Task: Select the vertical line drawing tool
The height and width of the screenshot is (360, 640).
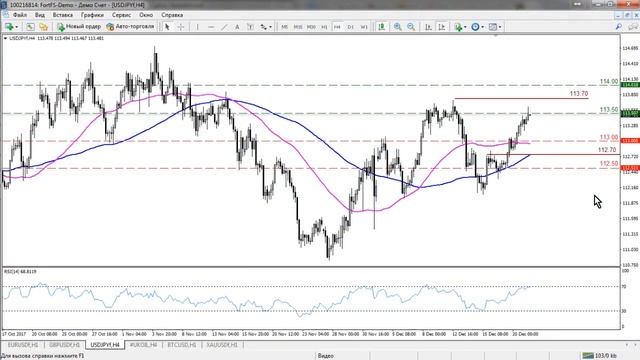Action: (x=198, y=27)
